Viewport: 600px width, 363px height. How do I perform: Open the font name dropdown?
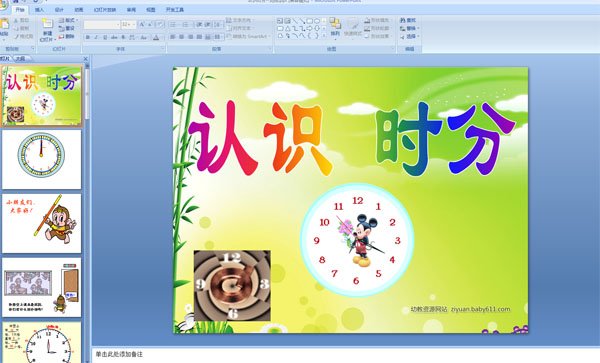click(118, 25)
